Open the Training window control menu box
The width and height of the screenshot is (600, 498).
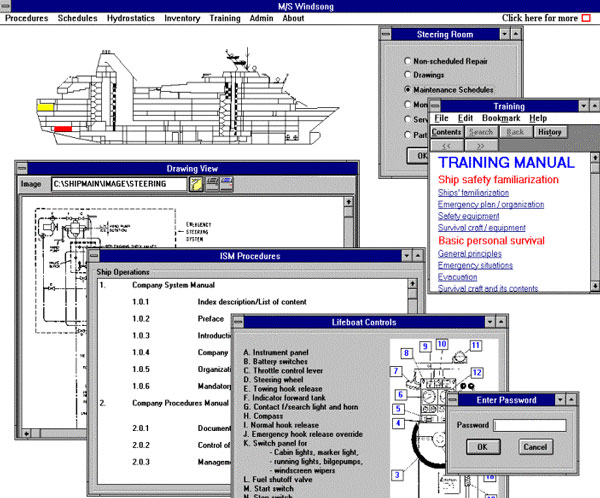coord(435,106)
